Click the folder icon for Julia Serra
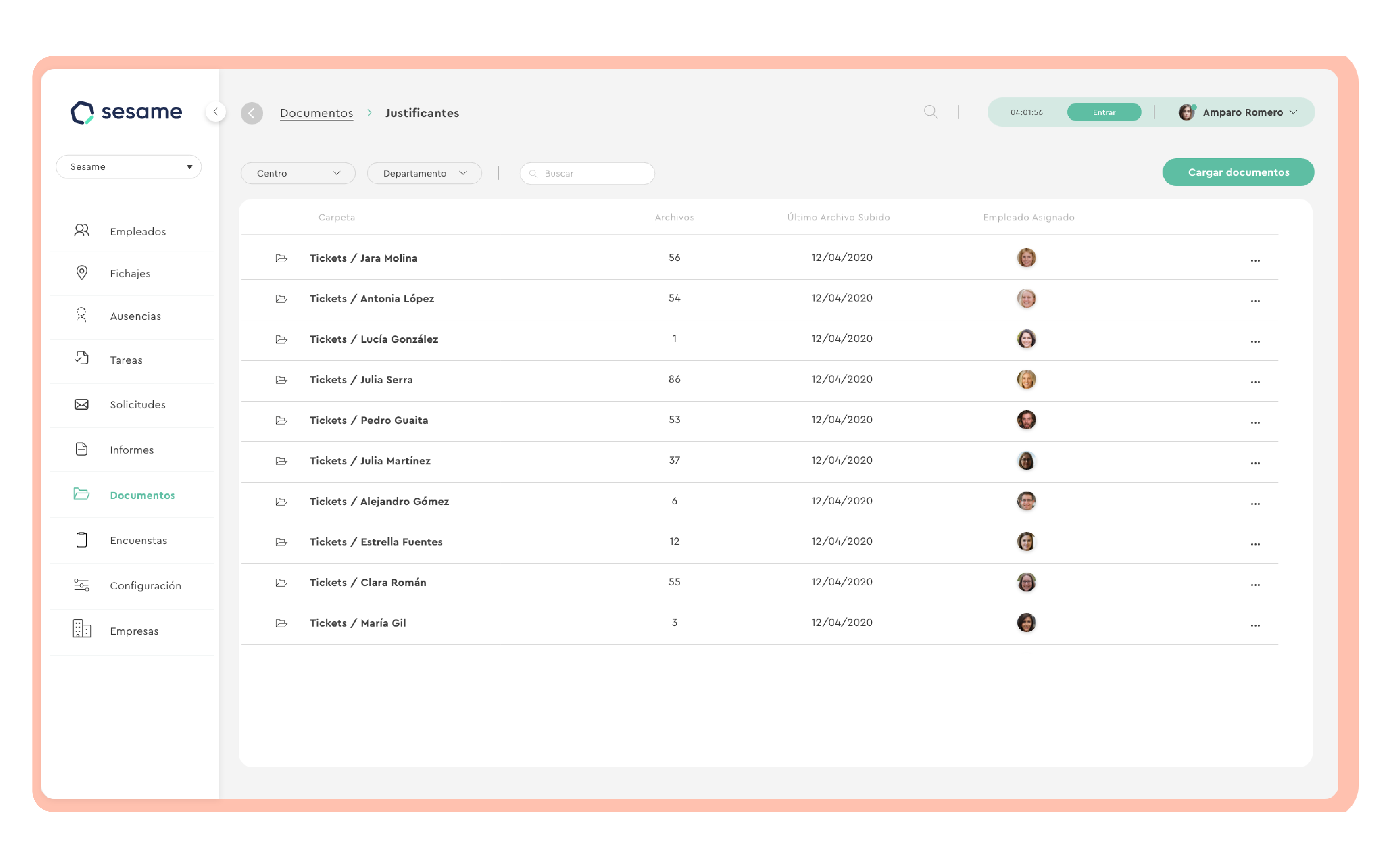The image size is (1400, 868). (281, 380)
